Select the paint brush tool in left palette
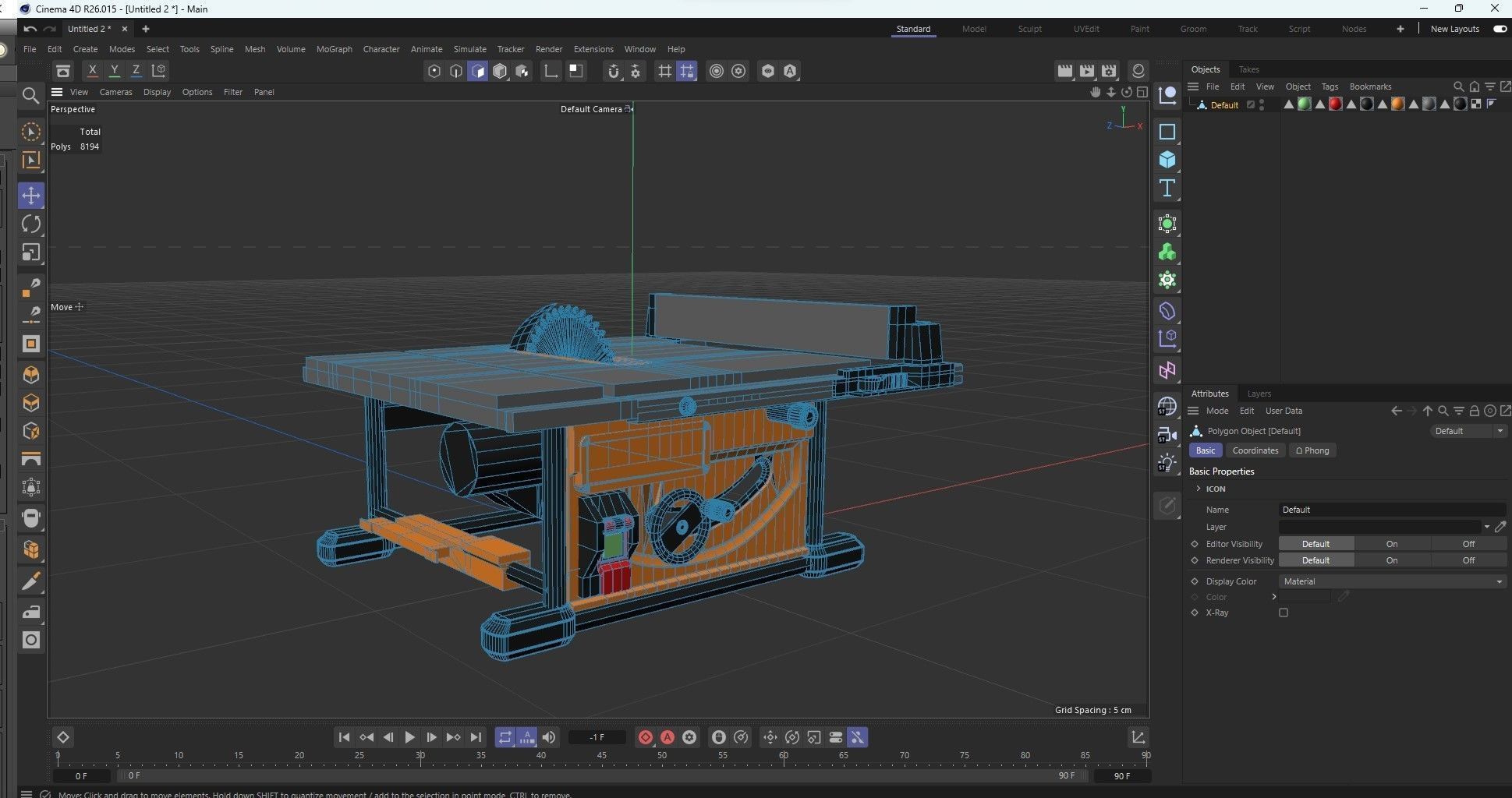1512x798 pixels. tap(31, 581)
